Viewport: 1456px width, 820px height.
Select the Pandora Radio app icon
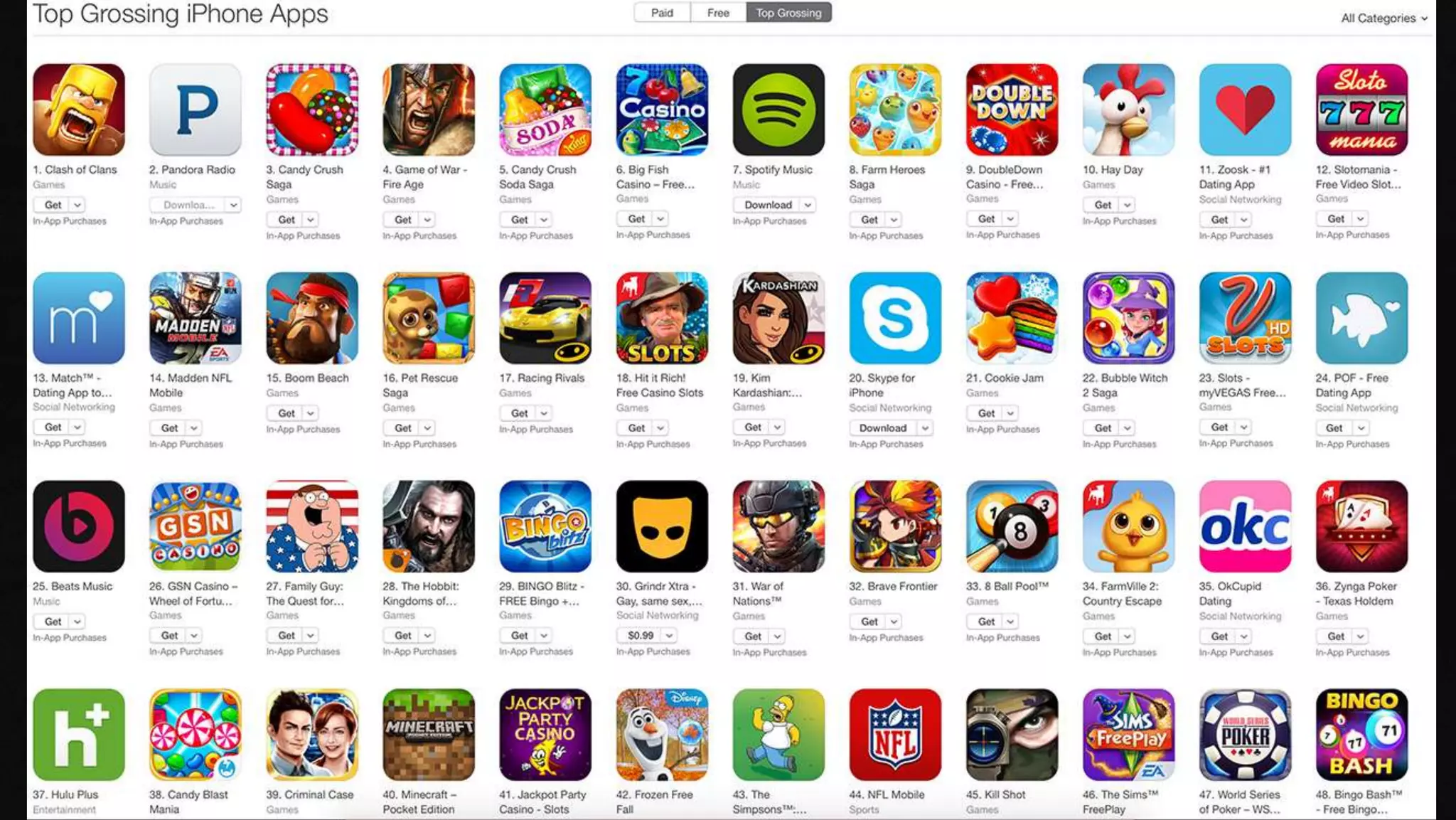(196, 110)
